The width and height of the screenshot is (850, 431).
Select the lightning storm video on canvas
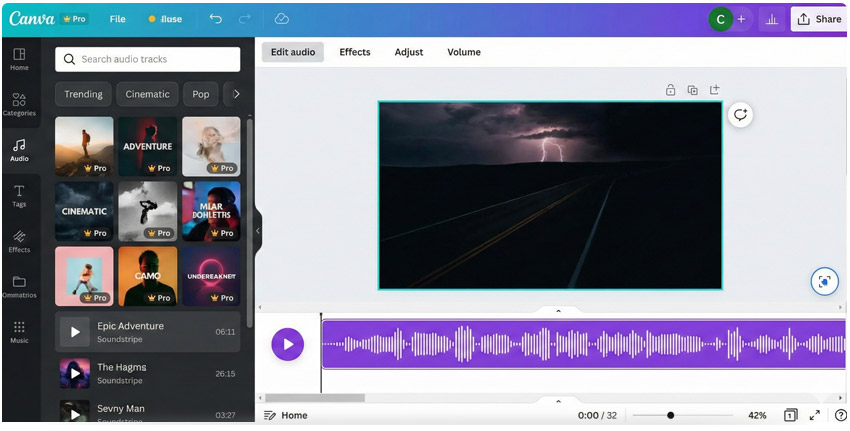click(550, 195)
